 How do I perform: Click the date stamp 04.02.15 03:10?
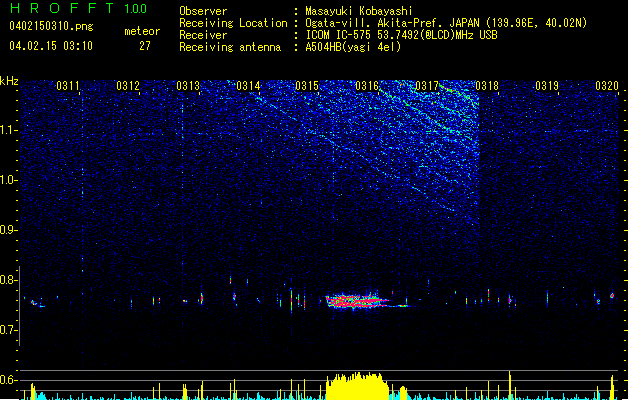(51, 46)
